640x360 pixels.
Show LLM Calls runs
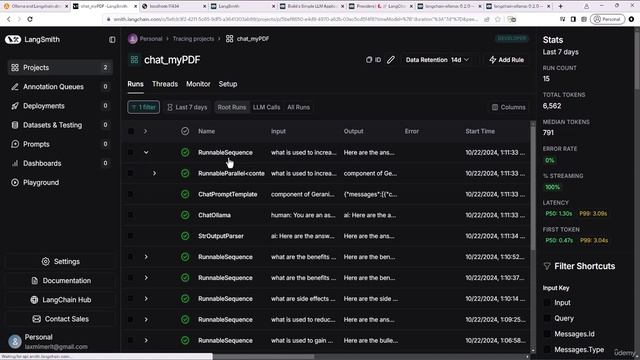pos(267,107)
